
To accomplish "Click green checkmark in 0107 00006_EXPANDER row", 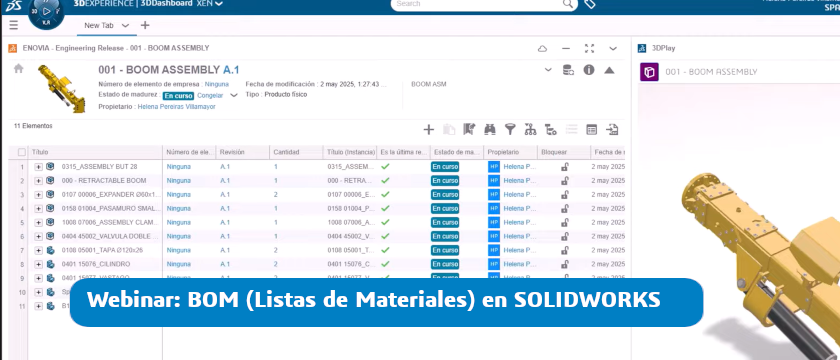I will coord(385,194).
